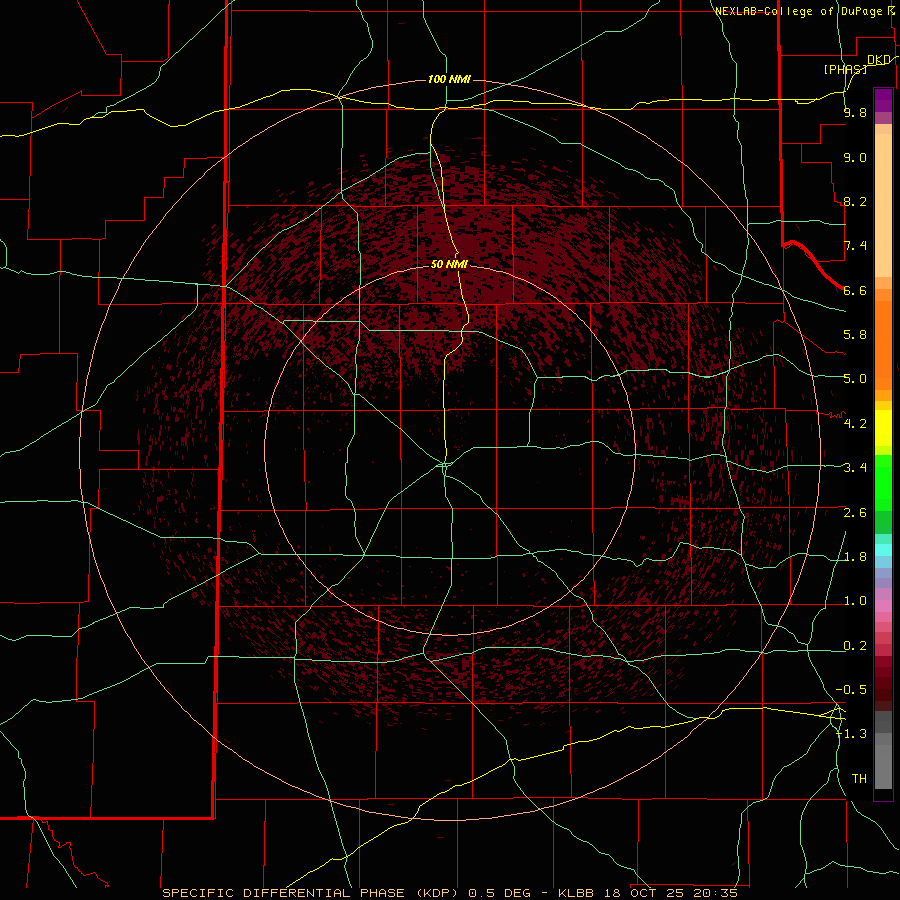Click the 6.6 legend value
Image resolution: width=900 pixels, height=900 pixels.
[x=855, y=290]
